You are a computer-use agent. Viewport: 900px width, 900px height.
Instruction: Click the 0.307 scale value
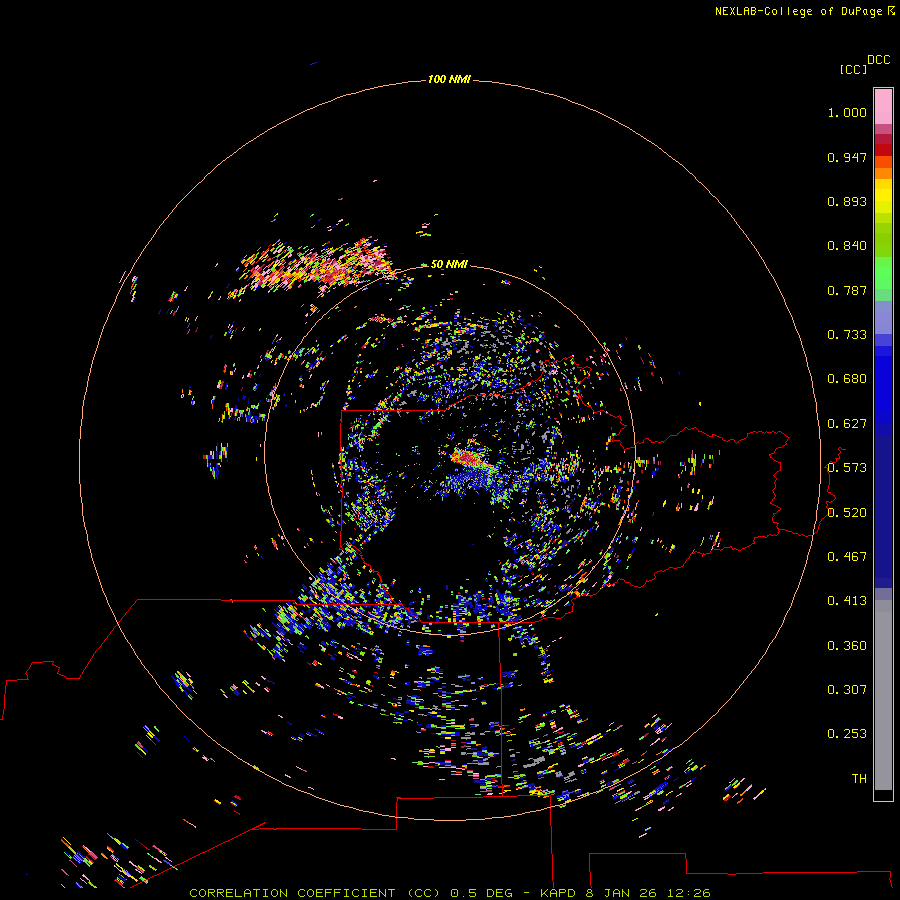coord(847,690)
